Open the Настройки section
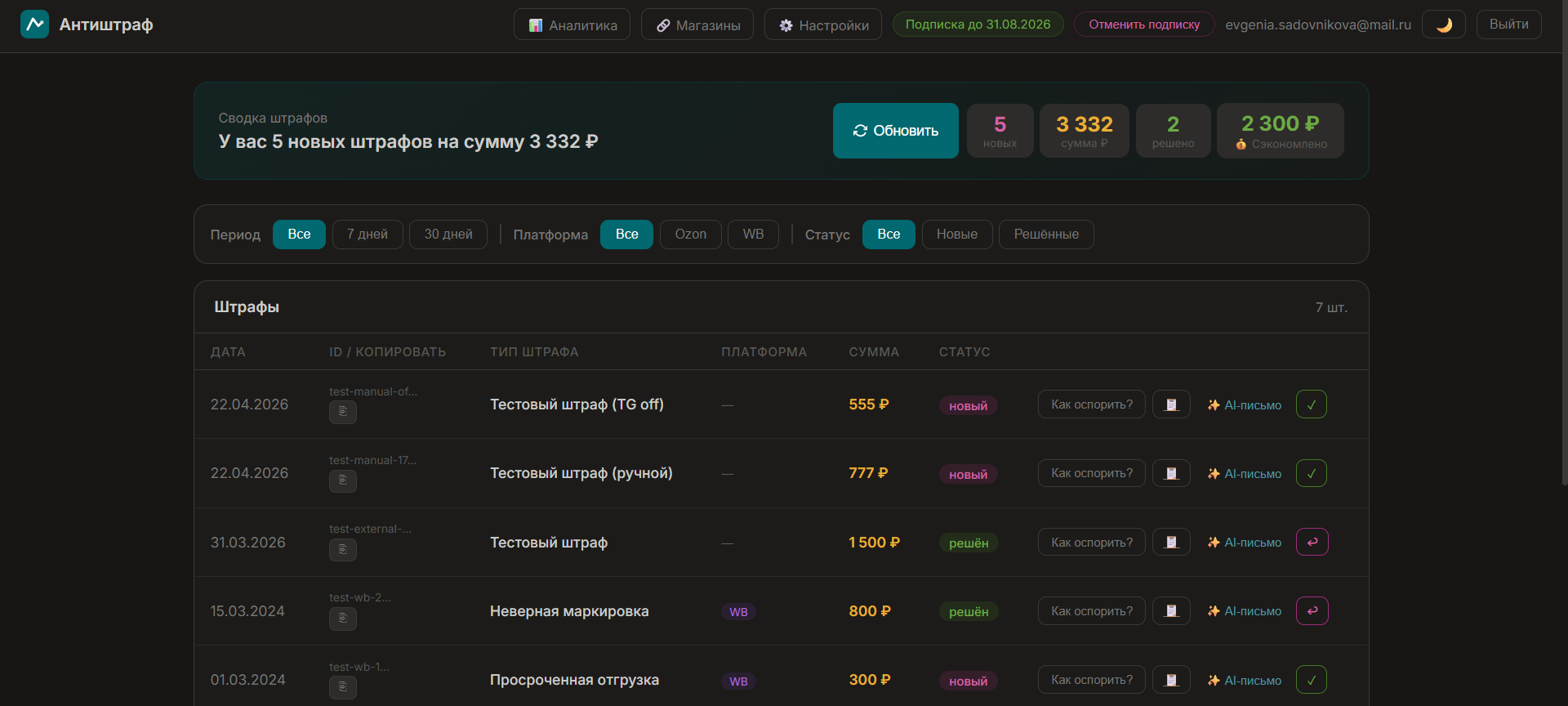The image size is (1568, 706). [823, 25]
